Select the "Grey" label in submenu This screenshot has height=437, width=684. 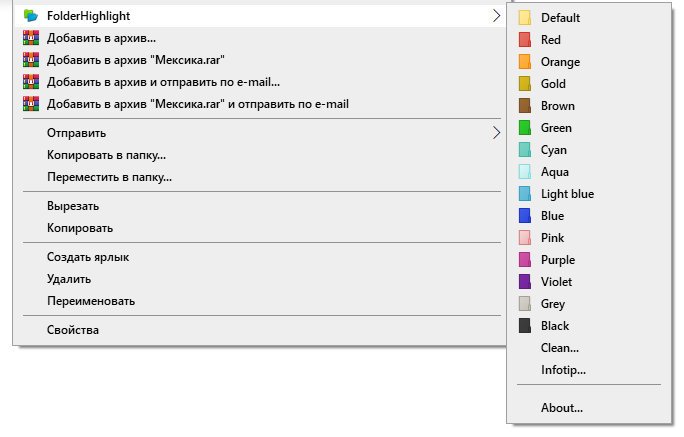pyautogui.click(x=553, y=304)
